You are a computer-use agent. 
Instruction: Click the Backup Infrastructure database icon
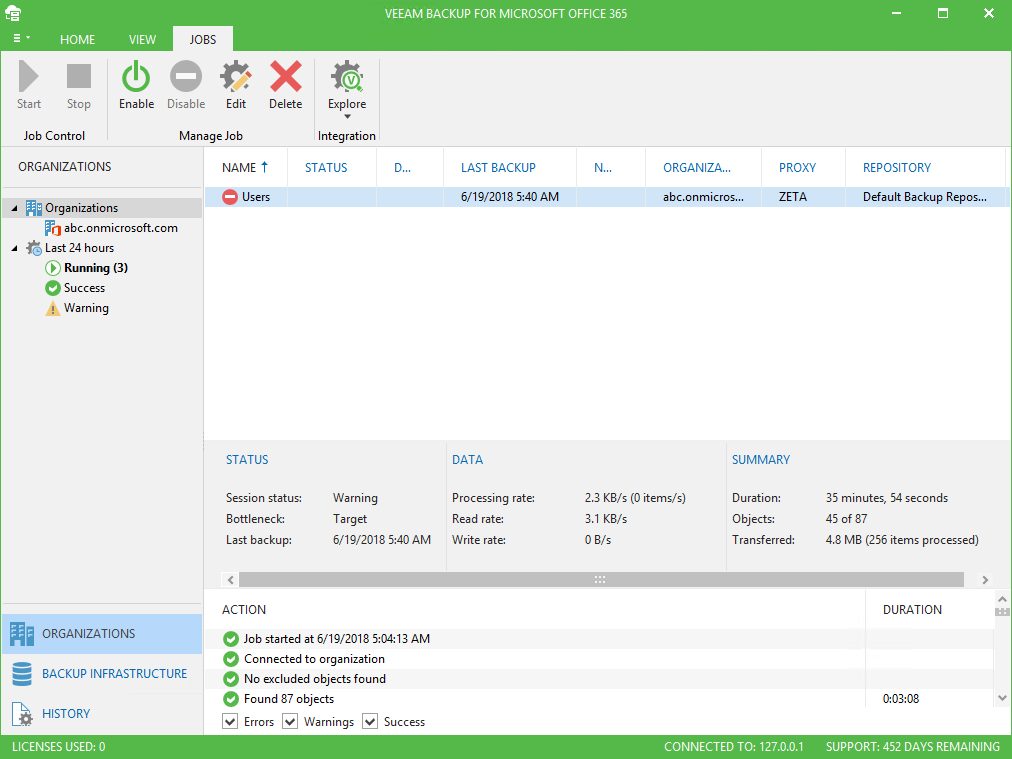pos(22,674)
